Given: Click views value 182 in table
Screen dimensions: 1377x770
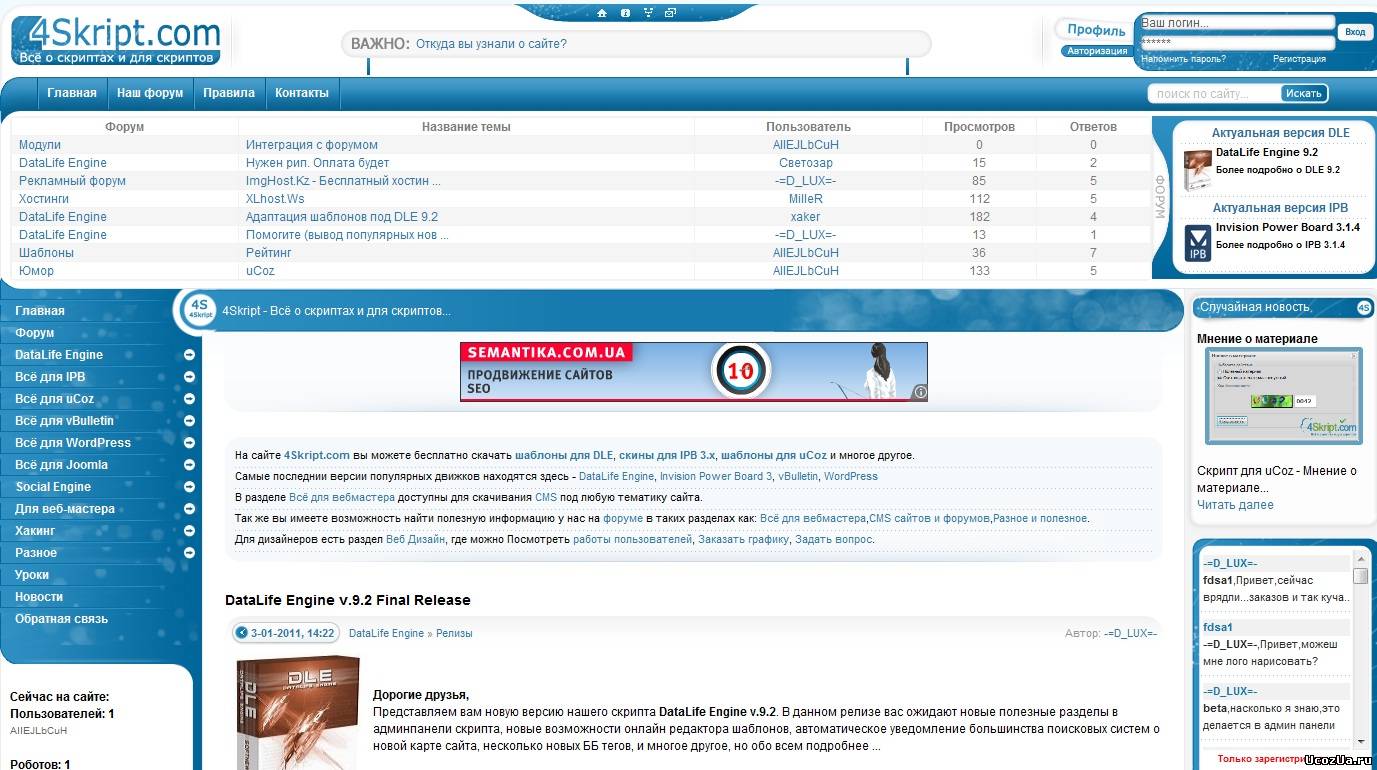Looking at the screenshot, I should 979,217.
